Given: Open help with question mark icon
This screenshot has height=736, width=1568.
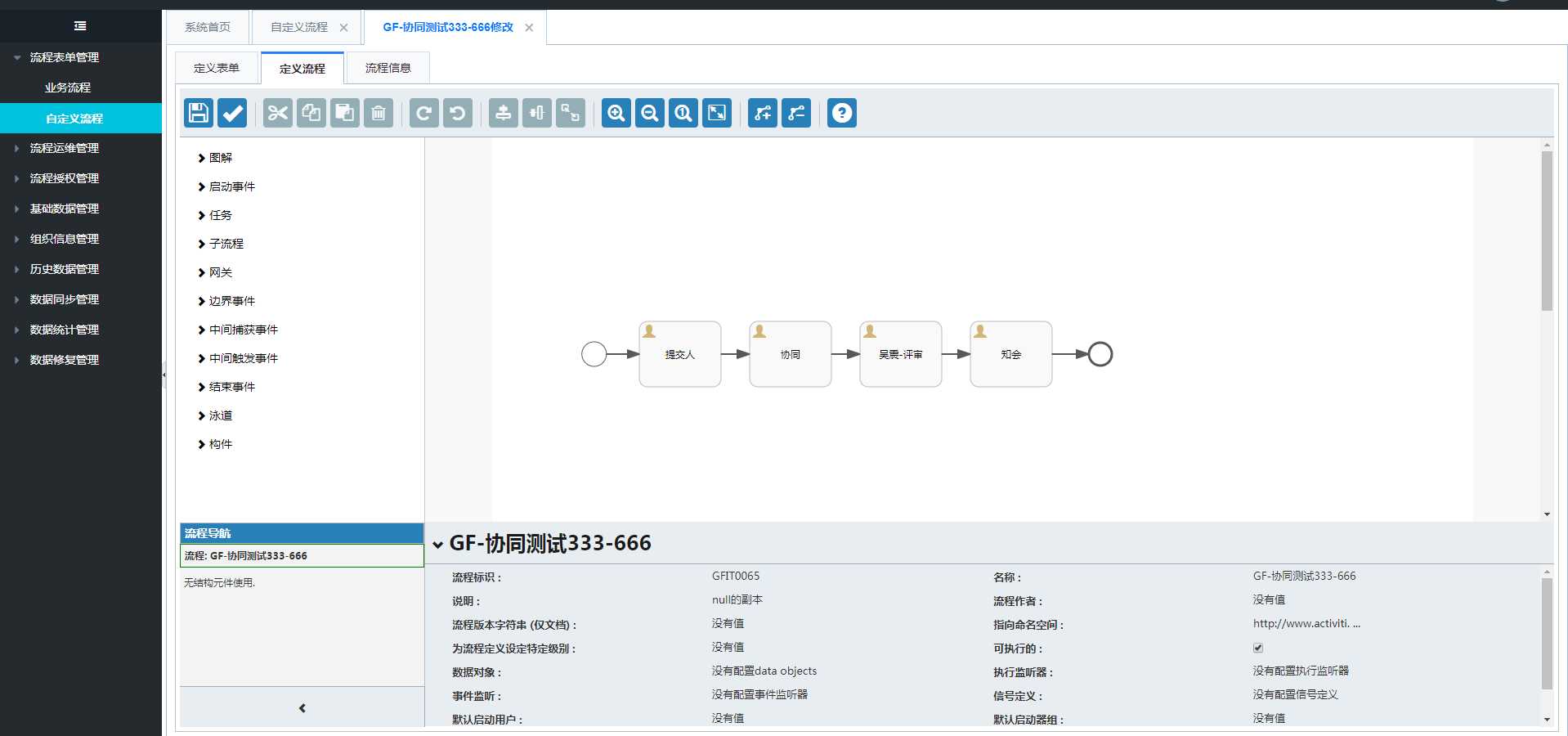Looking at the screenshot, I should 842,113.
